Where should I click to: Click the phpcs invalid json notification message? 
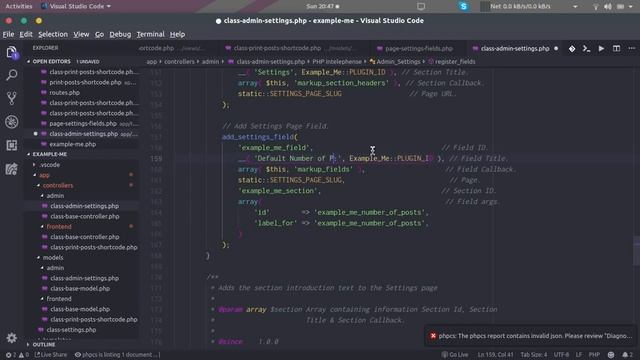pyautogui.click(x=535, y=336)
